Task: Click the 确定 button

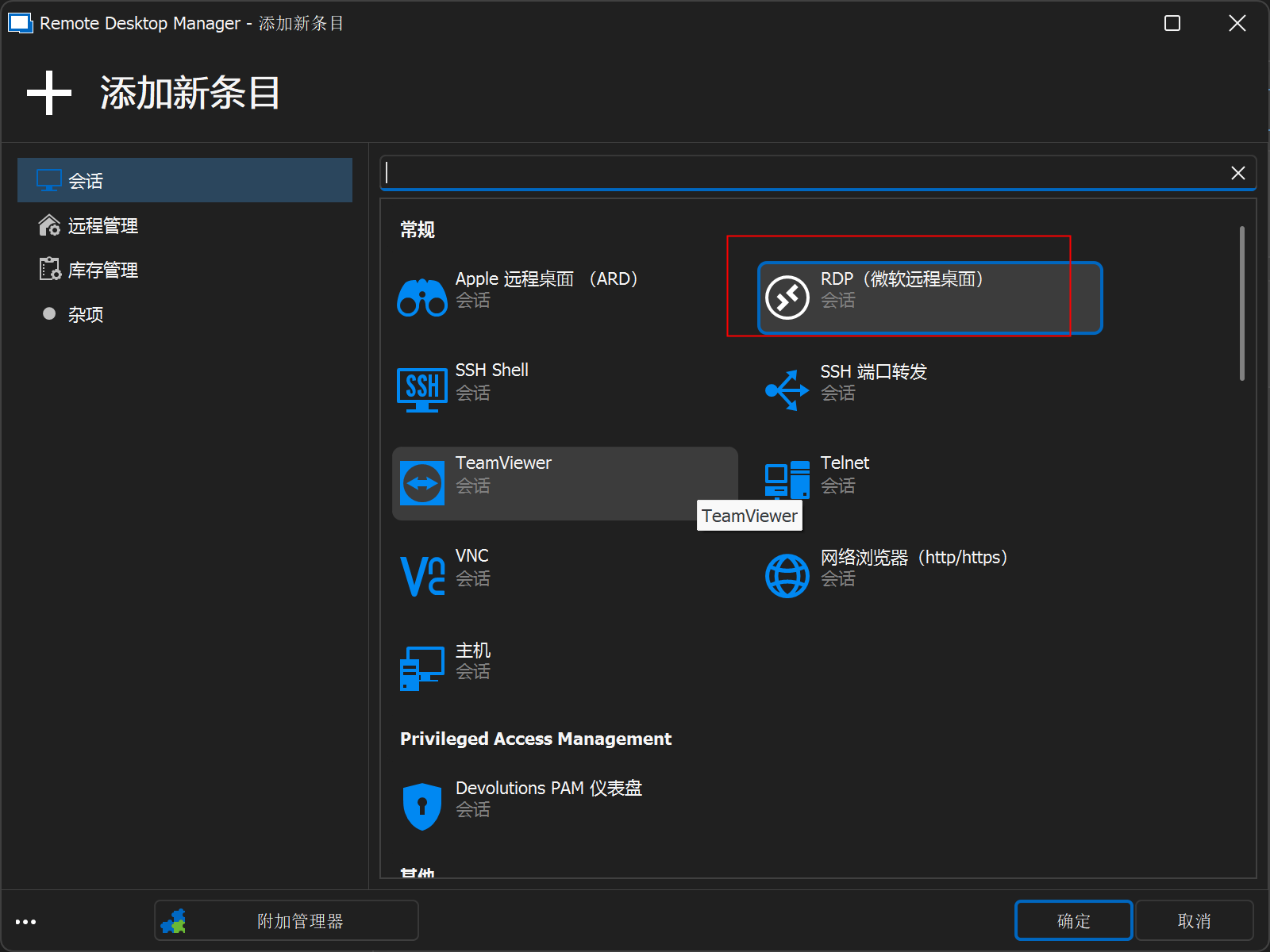Action: pos(1073,921)
